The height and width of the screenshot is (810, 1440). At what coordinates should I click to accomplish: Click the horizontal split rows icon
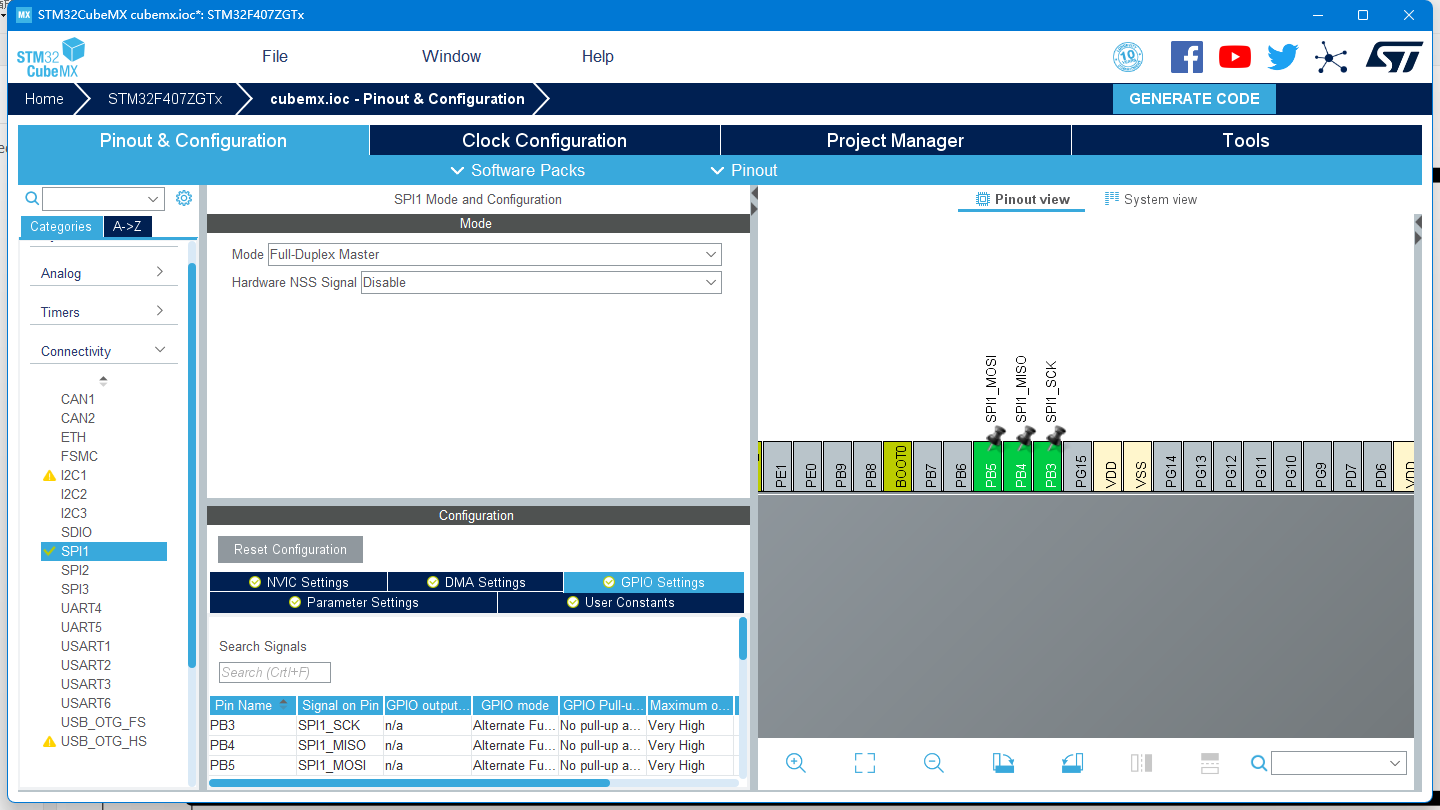(x=1209, y=763)
